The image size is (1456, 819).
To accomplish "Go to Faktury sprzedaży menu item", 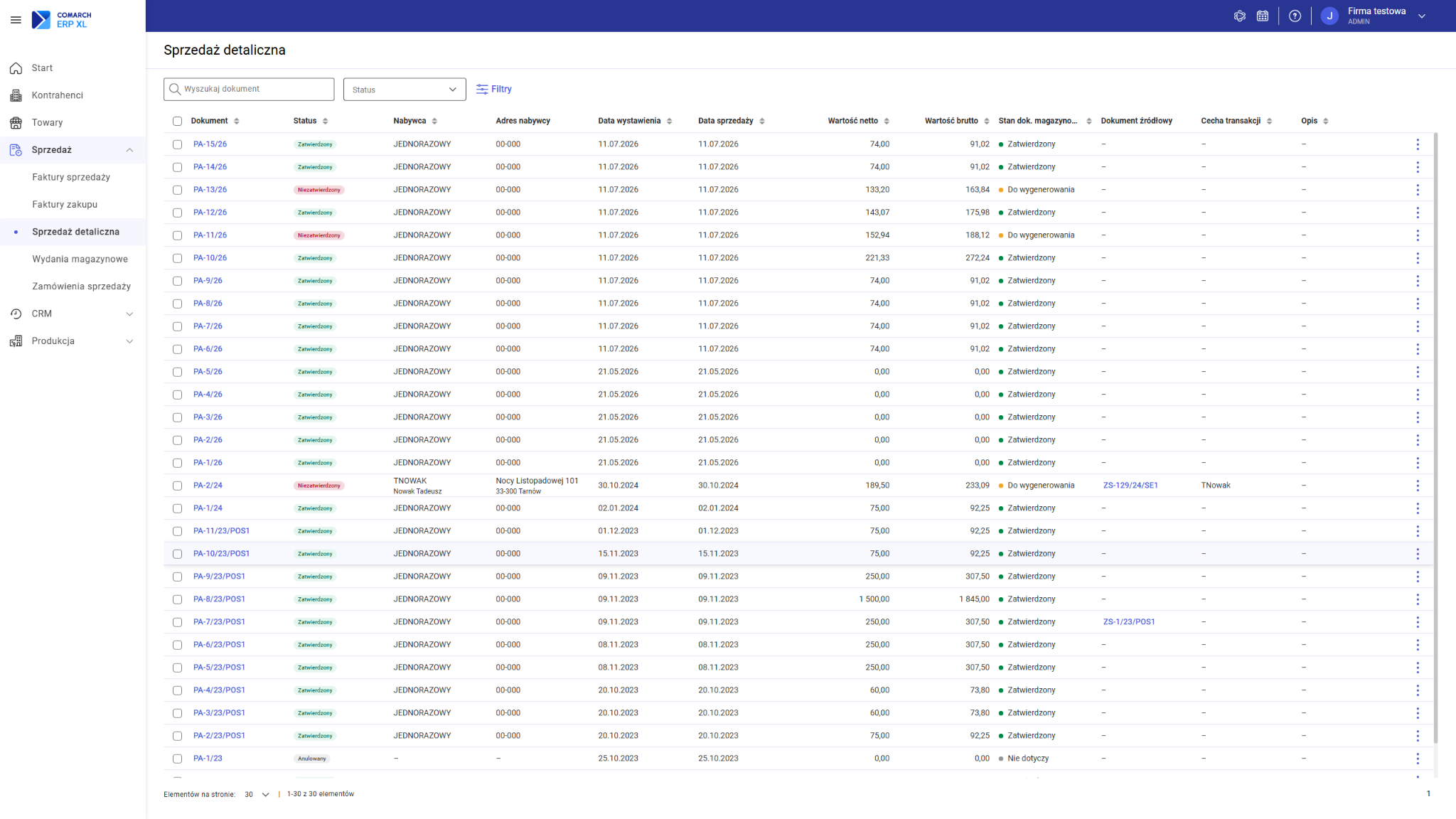I will pos(71,177).
